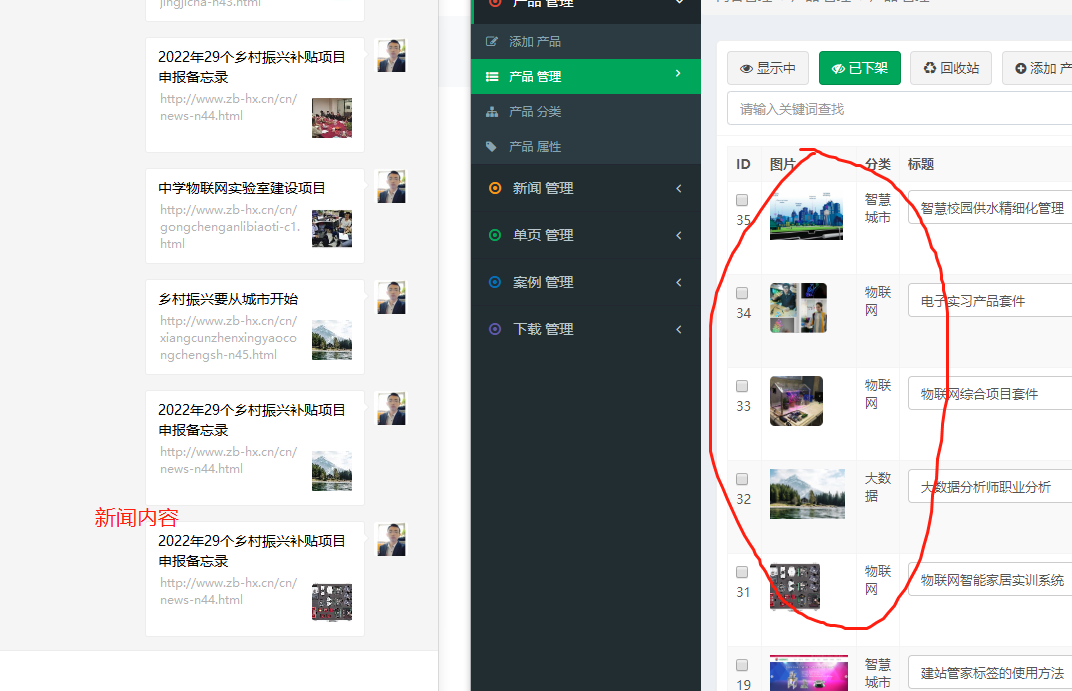Open 产品 属性 menu entry

coord(586,146)
